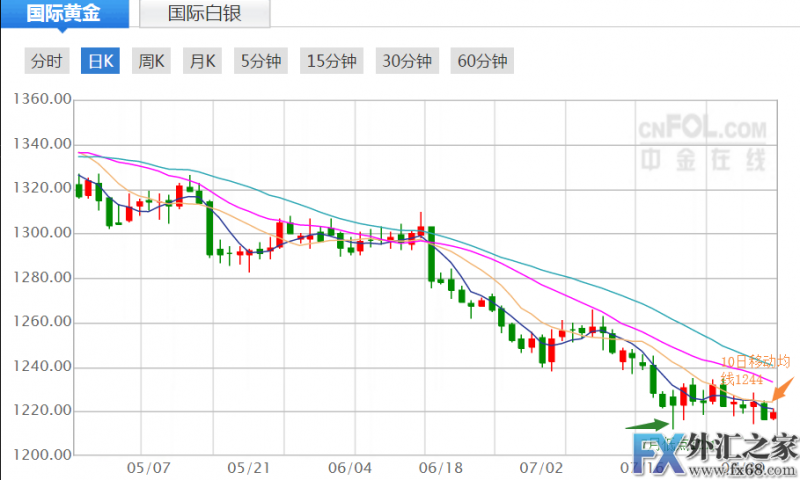Switch to 周K weekly chart
The width and height of the screenshot is (800, 480).
point(151,61)
